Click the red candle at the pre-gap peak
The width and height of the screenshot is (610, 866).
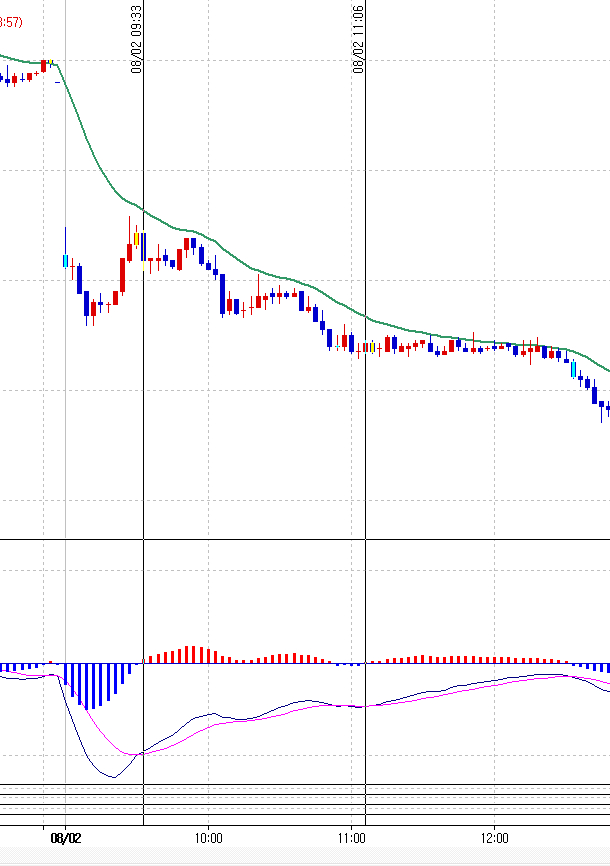(44, 66)
